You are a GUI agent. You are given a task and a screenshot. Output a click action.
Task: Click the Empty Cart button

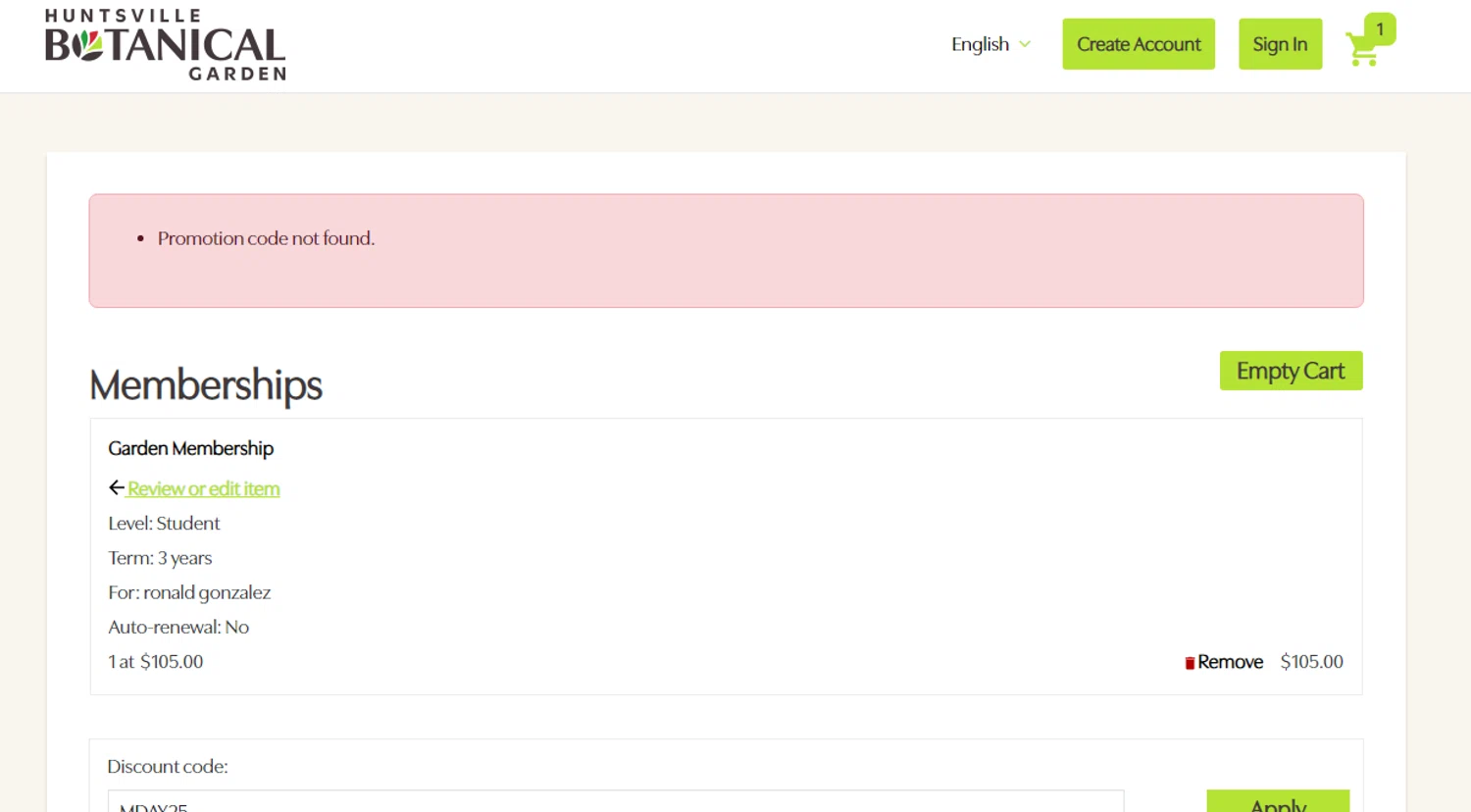coord(1291,371)
